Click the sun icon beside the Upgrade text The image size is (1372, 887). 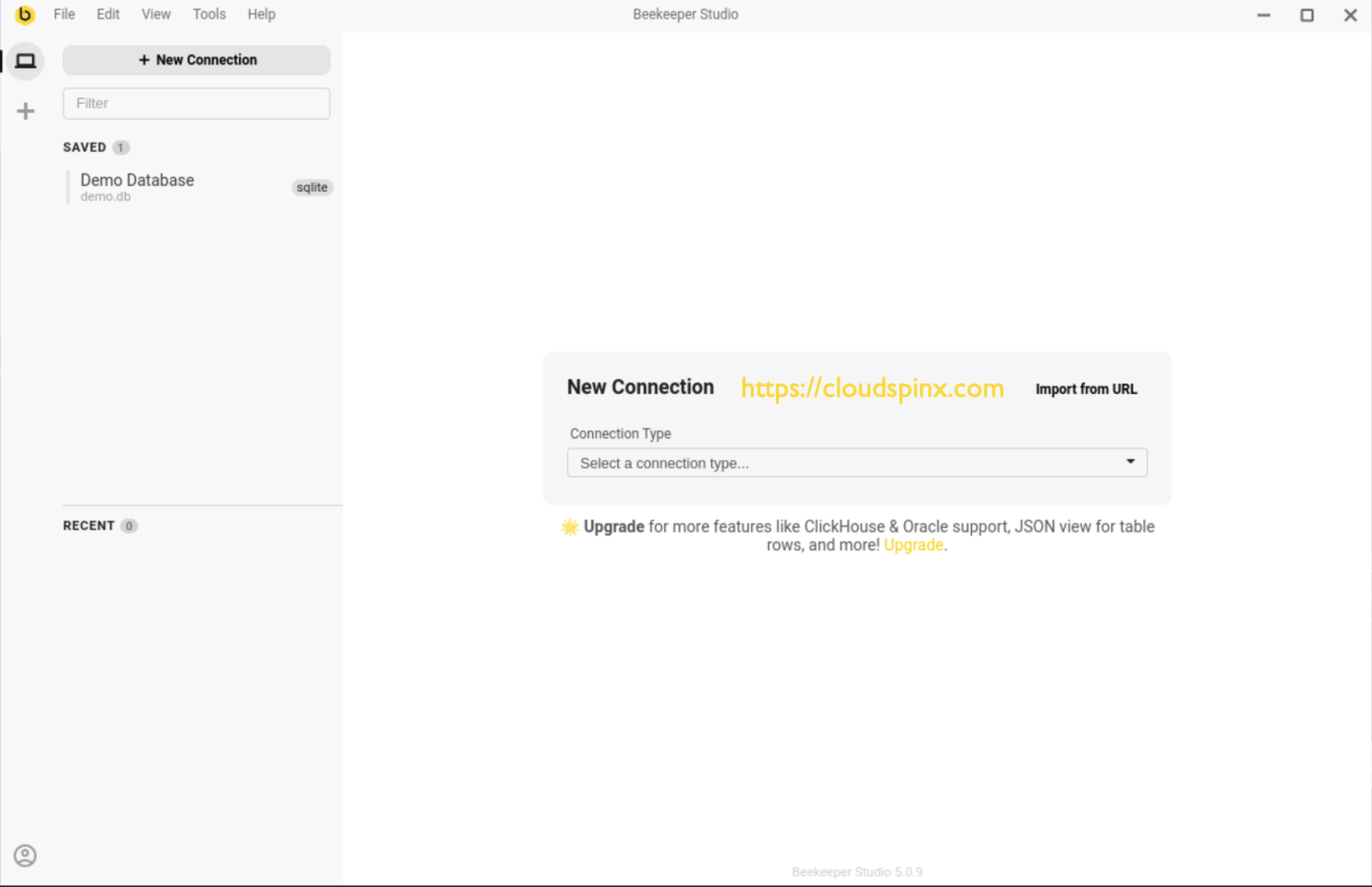click(569, 526)
